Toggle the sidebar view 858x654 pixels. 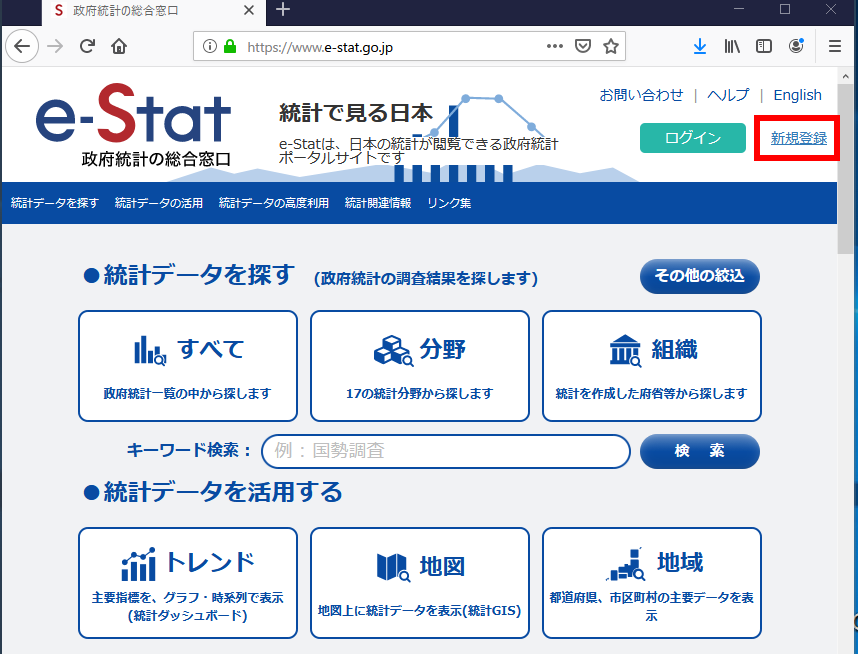[764, 47]
